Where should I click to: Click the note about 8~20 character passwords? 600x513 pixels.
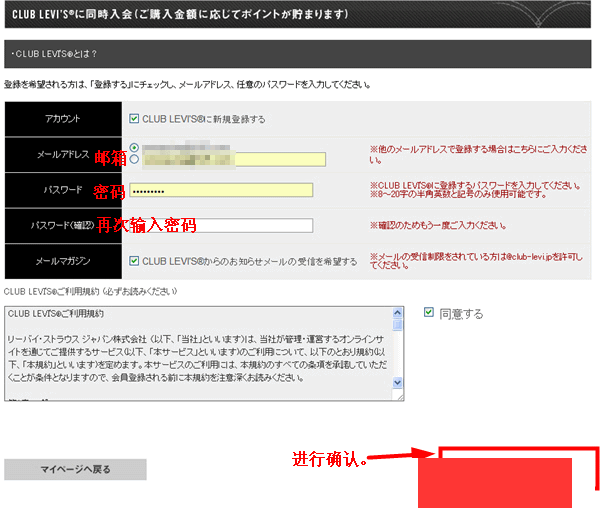458,194
